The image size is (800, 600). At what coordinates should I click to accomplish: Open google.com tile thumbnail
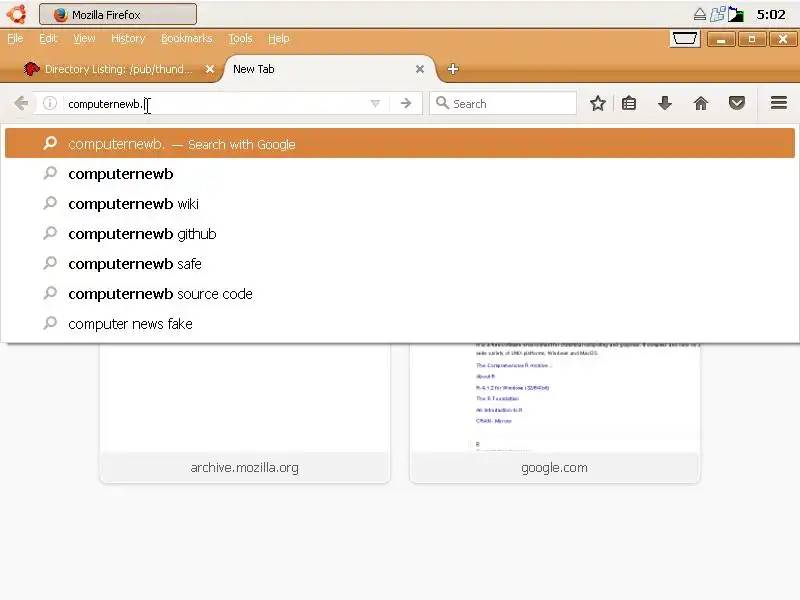[555, 398]
